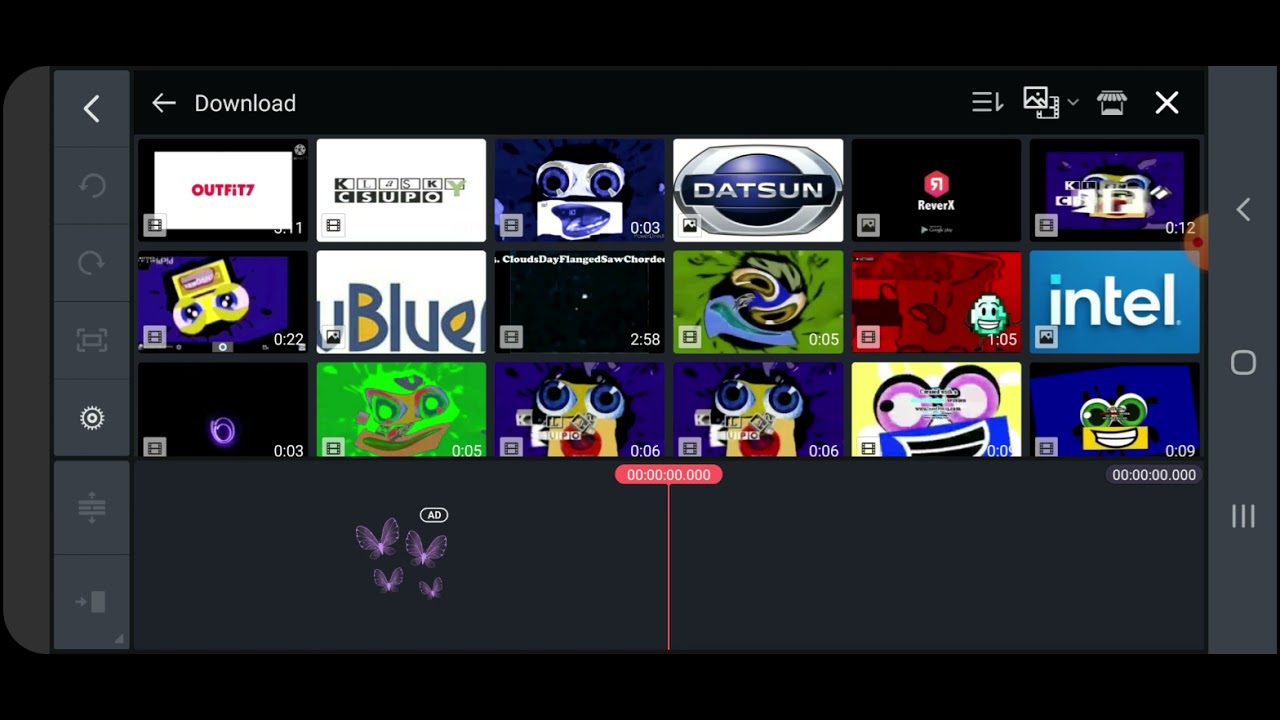Viewport: 1280px width, 720px height.
Task: Click the undo icon in left panel
Action: tap(92, 186)
